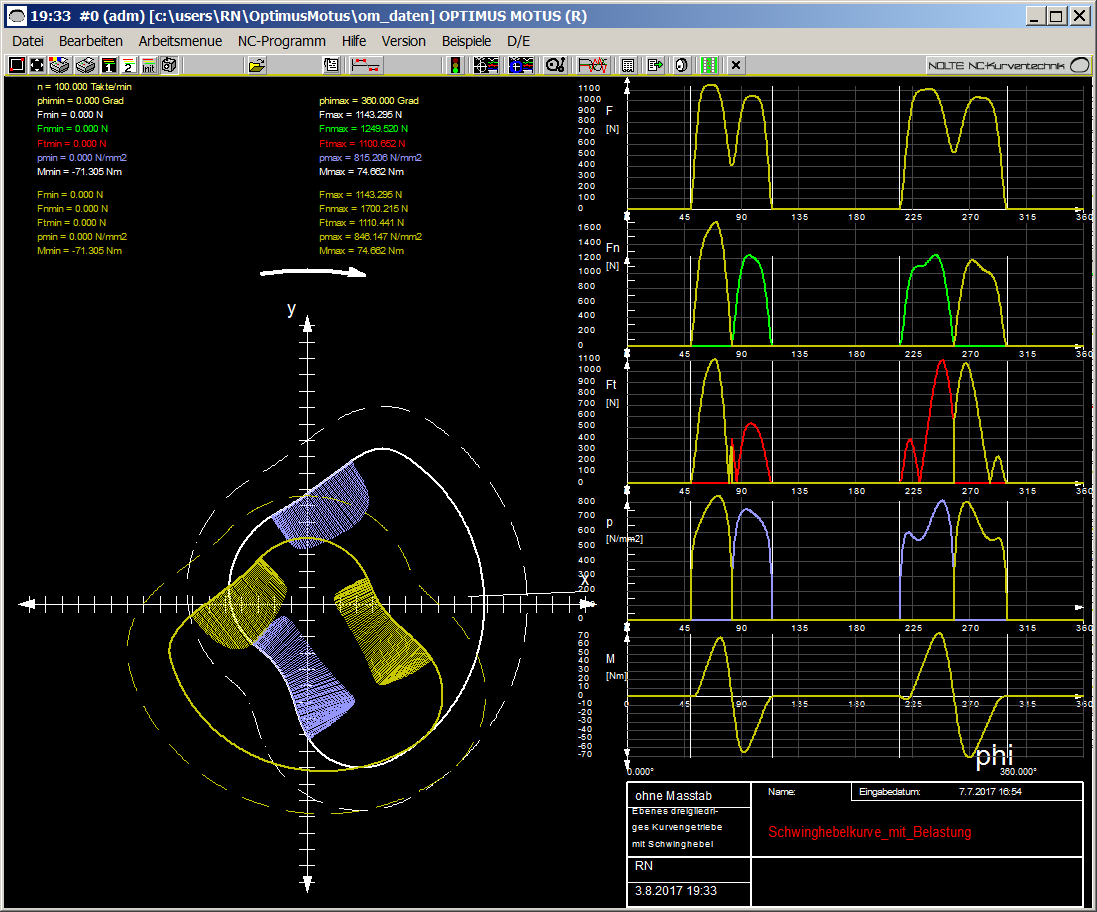
Task: Click the open folder icon in toolbar
Action: (257, 65)
